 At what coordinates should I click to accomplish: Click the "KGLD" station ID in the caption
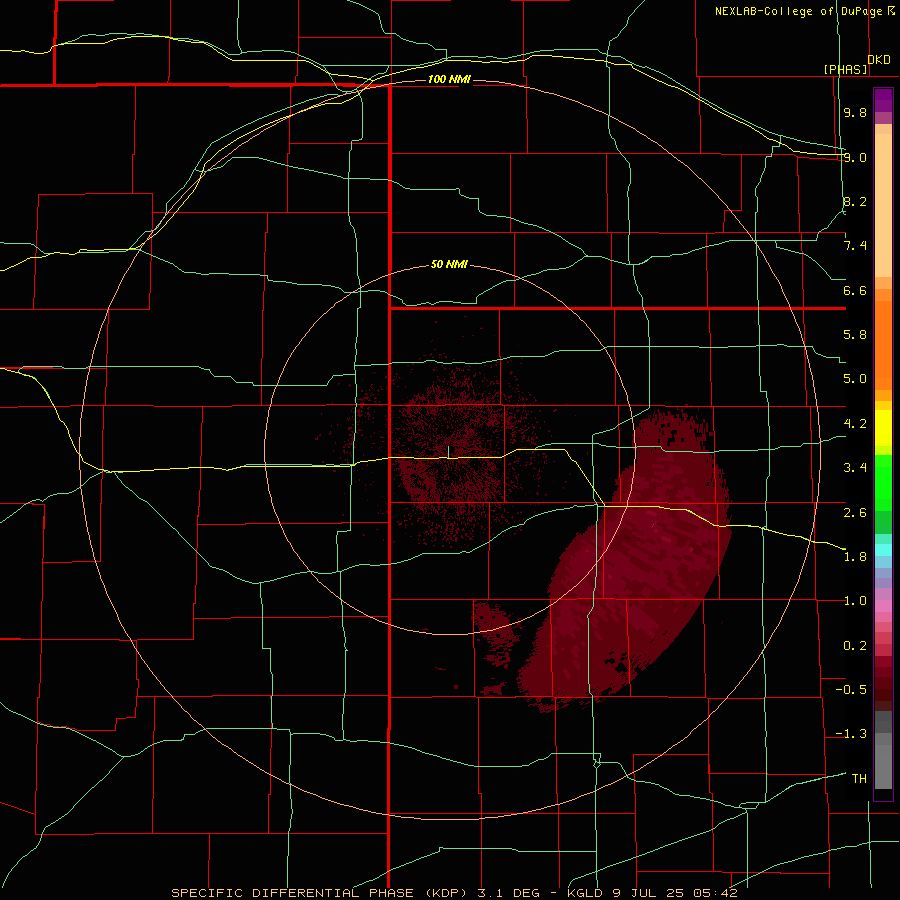pyautogui.click(x=583, y=893)
